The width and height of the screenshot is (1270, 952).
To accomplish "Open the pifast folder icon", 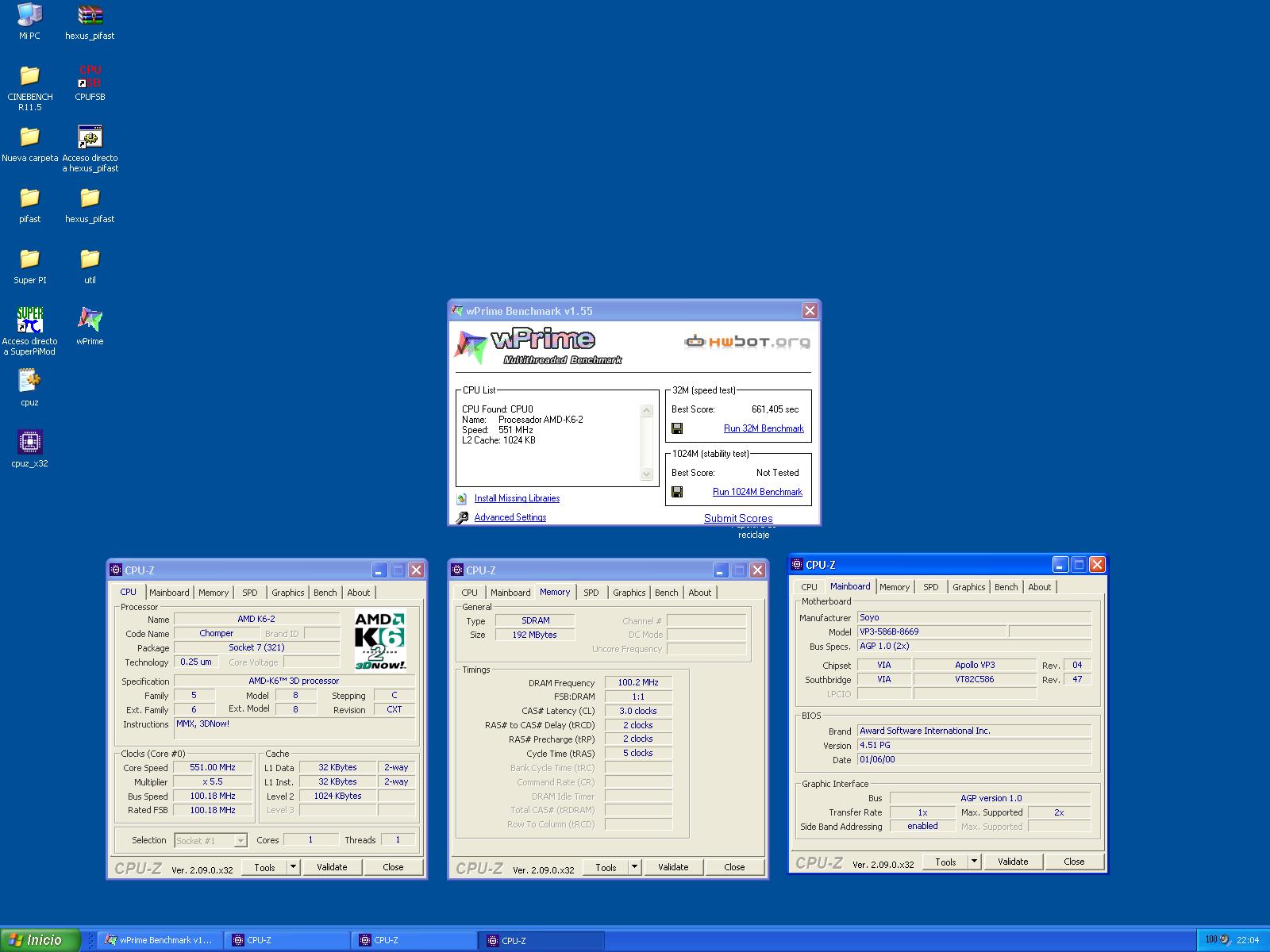I will pyautogui.click(x=29, y=198).
